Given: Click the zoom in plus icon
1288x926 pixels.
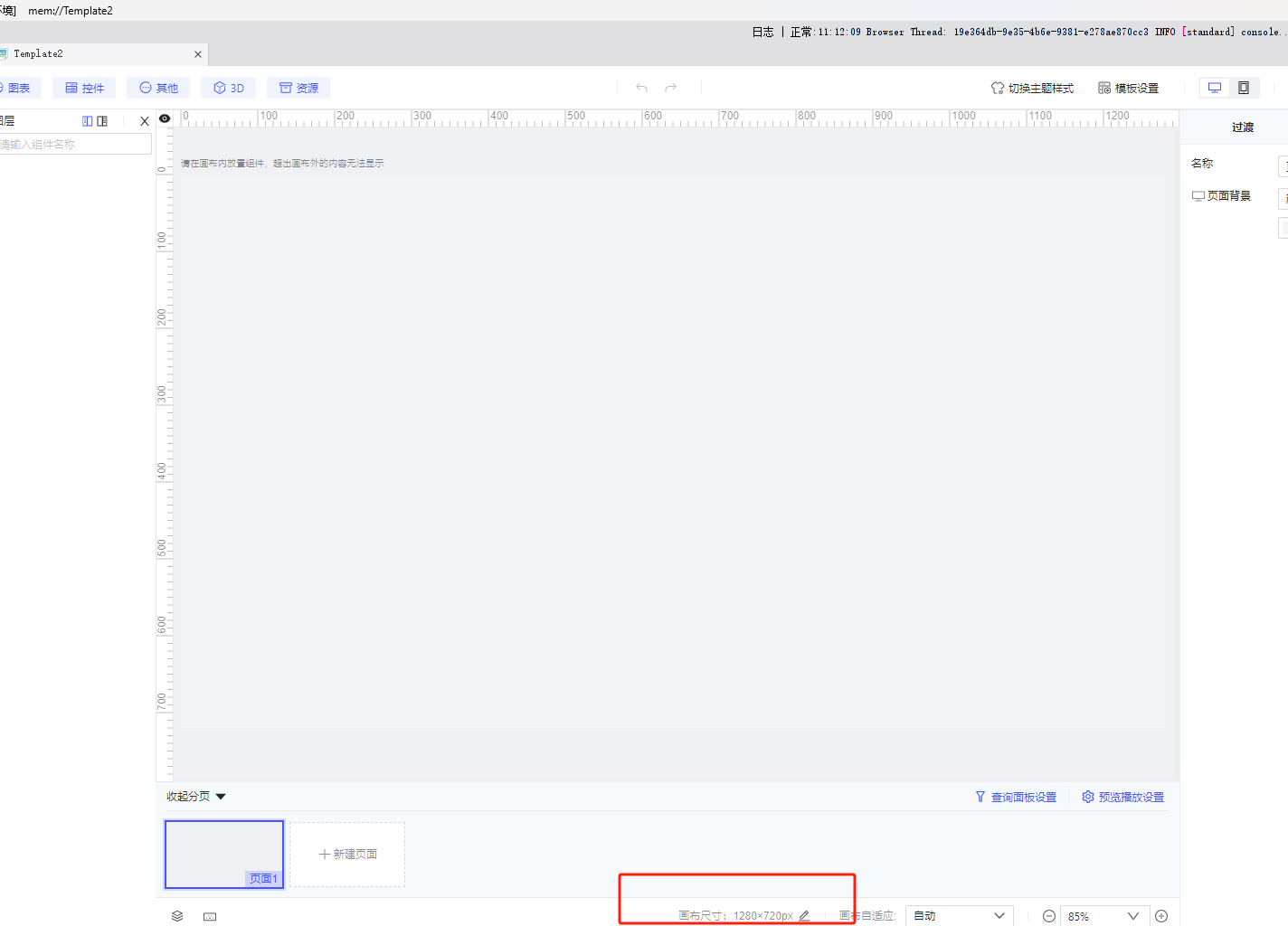Looking at the screenshot, I should tap(1161, 916).
